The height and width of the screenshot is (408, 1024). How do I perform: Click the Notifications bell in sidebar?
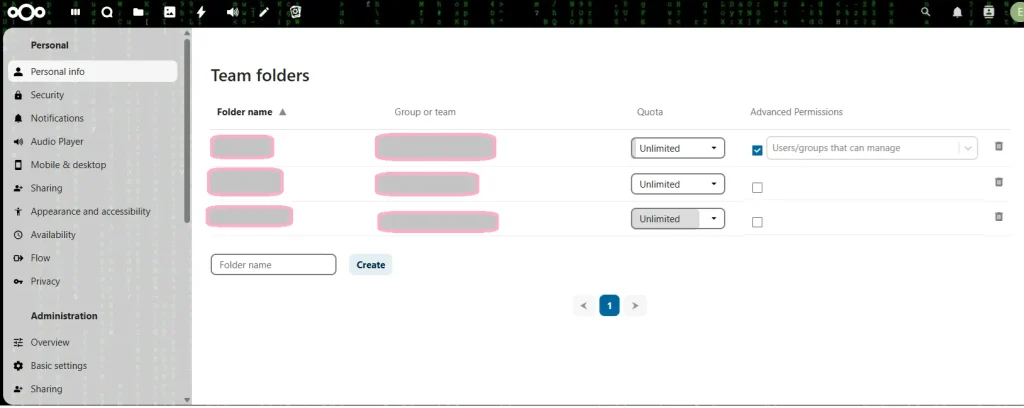click(x=18, y=118)
